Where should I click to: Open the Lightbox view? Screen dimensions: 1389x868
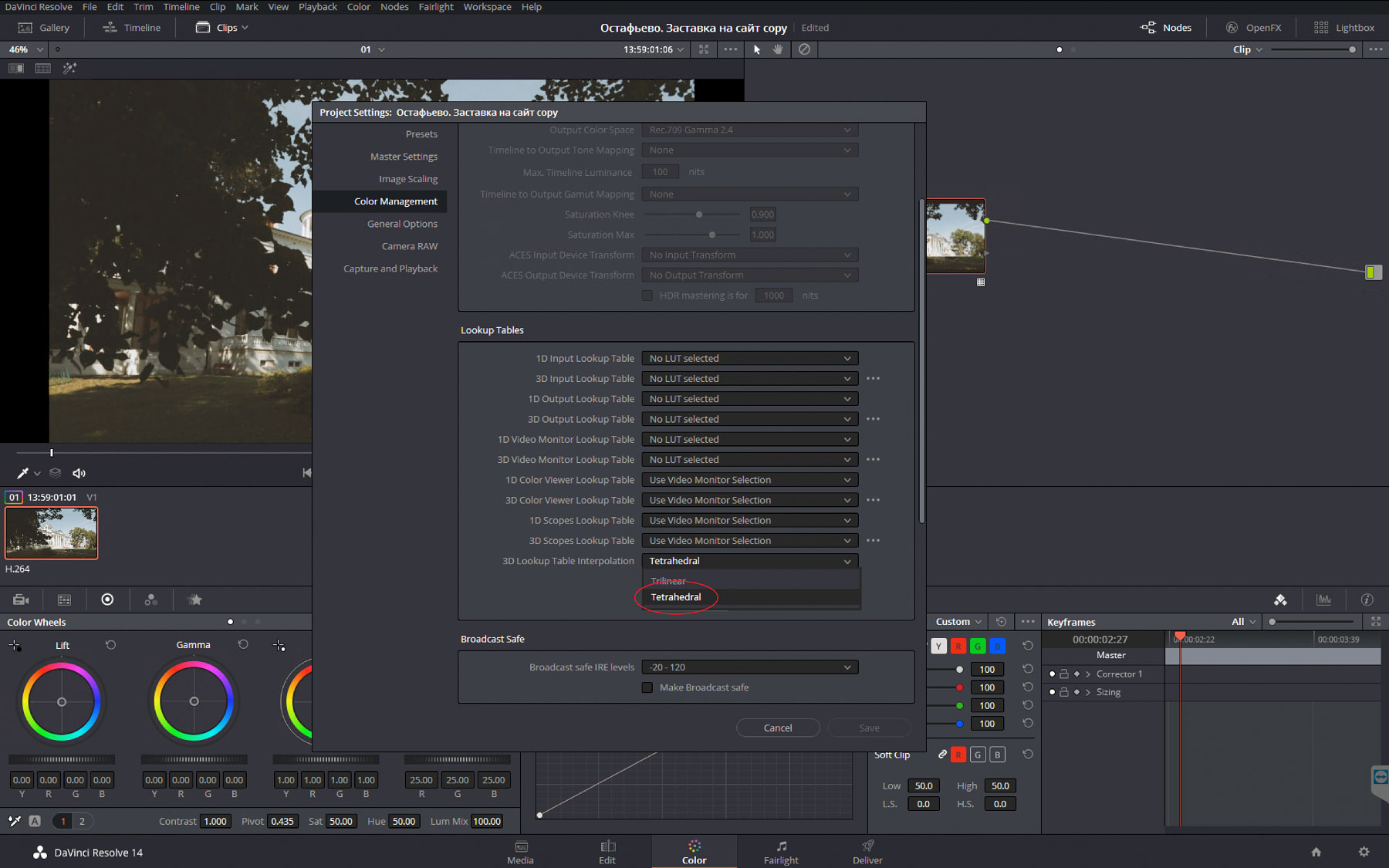pyautogui.click(x=1344, y=28)
